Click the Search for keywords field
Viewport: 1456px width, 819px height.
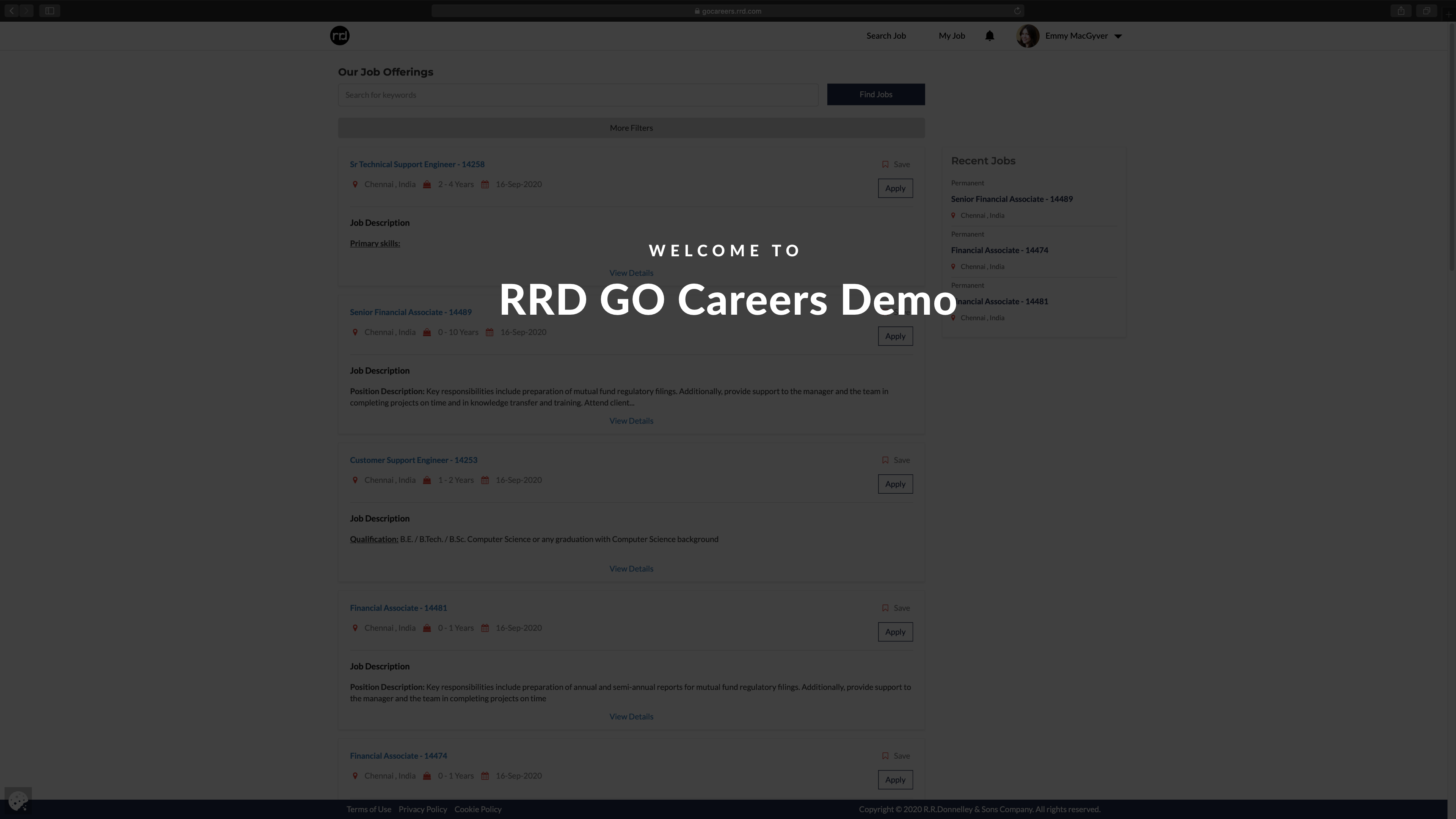click(577, 95)
